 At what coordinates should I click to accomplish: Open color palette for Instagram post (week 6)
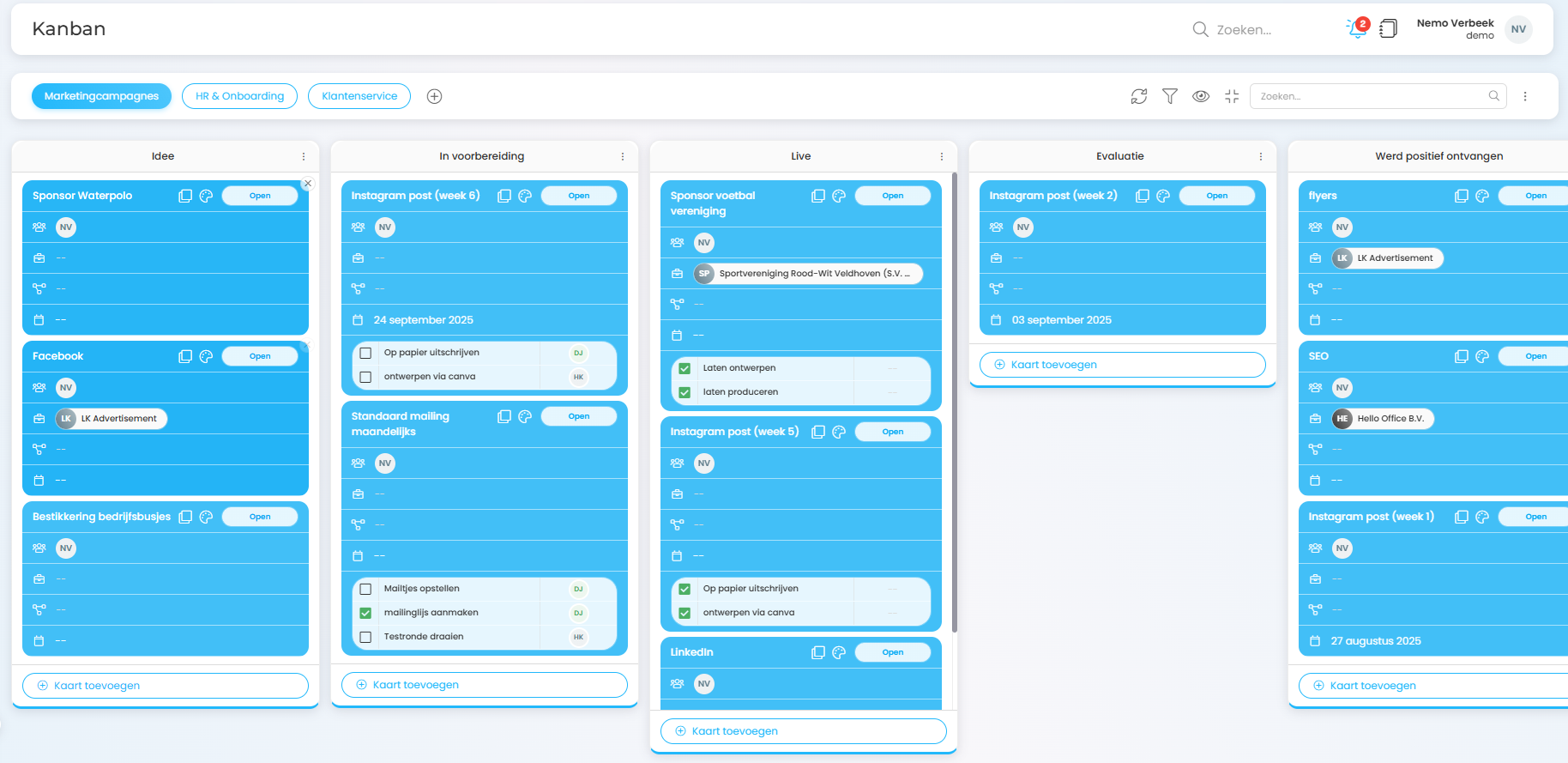[x=525, y=196]
